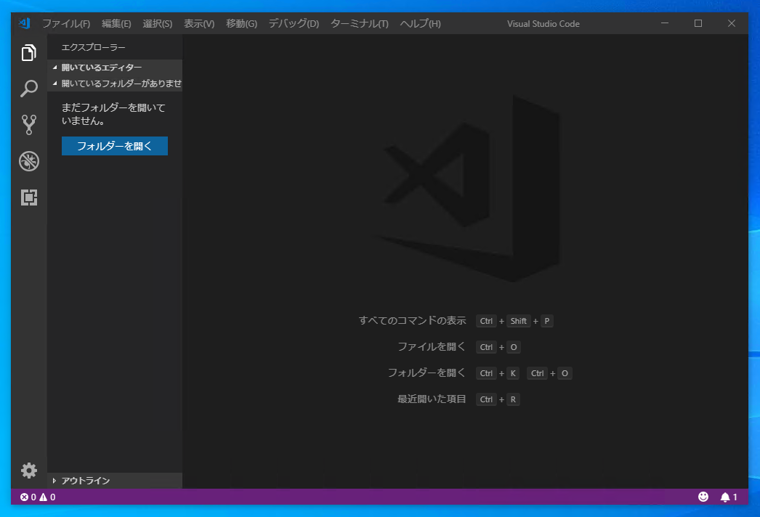Click the エクスプローラー panel title
760x517 pixels.
93,47
